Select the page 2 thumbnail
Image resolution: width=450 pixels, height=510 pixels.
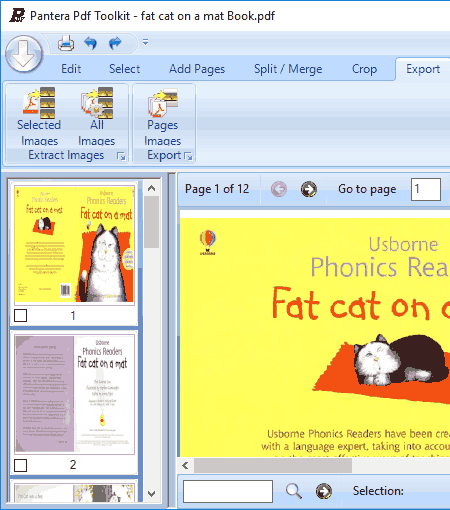pyautogui.click(x=74, y=394)
